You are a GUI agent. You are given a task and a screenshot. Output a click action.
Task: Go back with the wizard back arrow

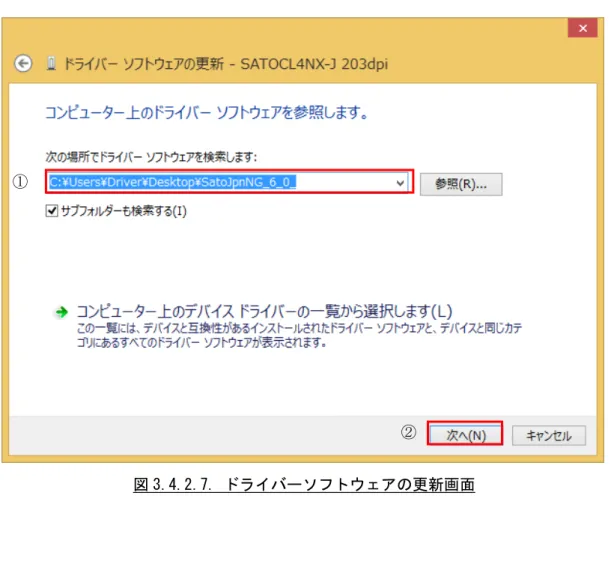tap(23, 63)
